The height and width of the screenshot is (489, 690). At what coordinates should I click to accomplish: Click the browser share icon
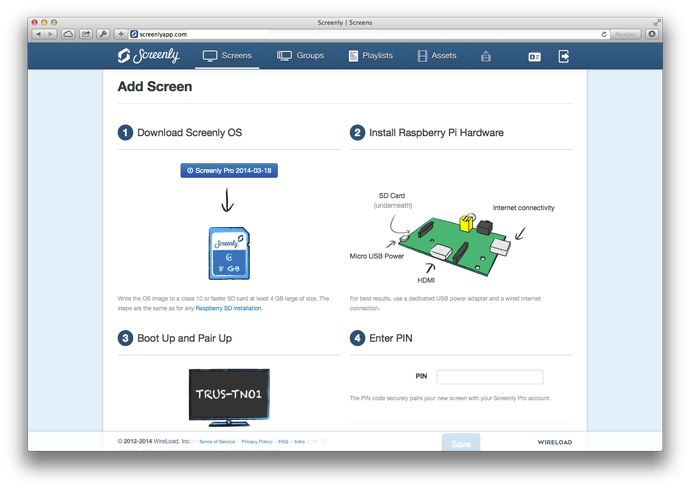pyautogui.click(x=86, y=34)
